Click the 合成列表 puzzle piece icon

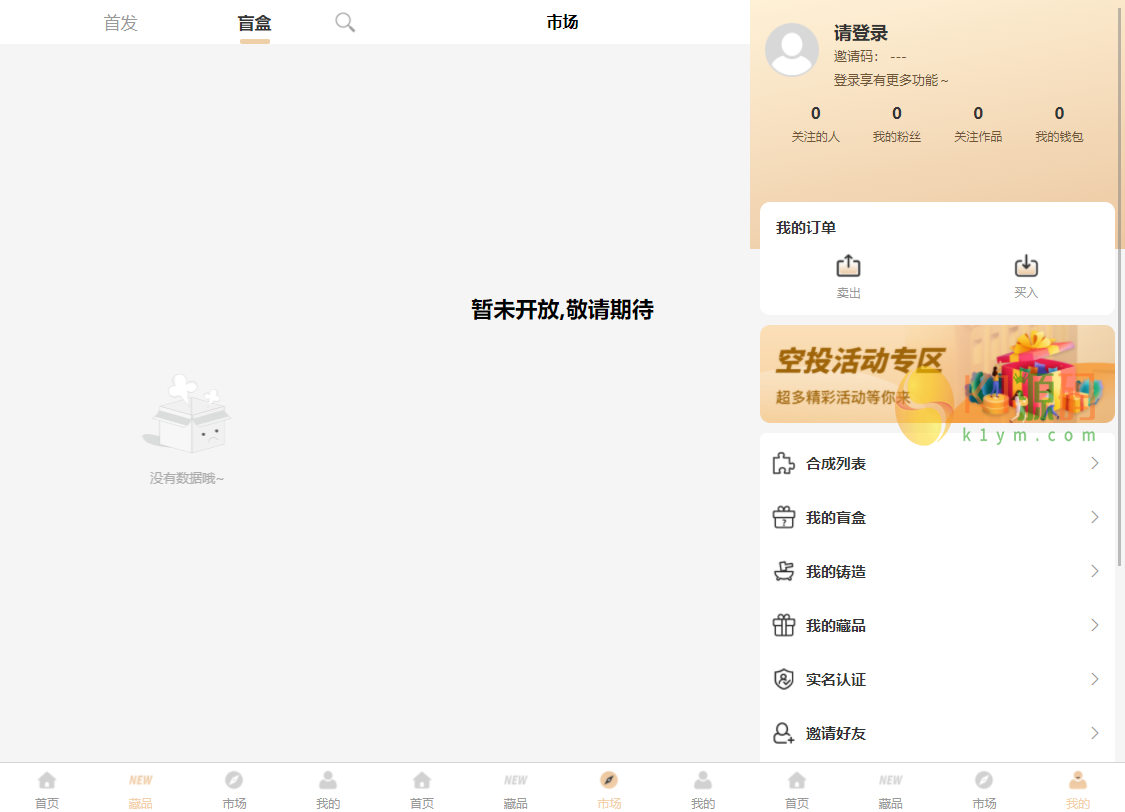point(783,463)
